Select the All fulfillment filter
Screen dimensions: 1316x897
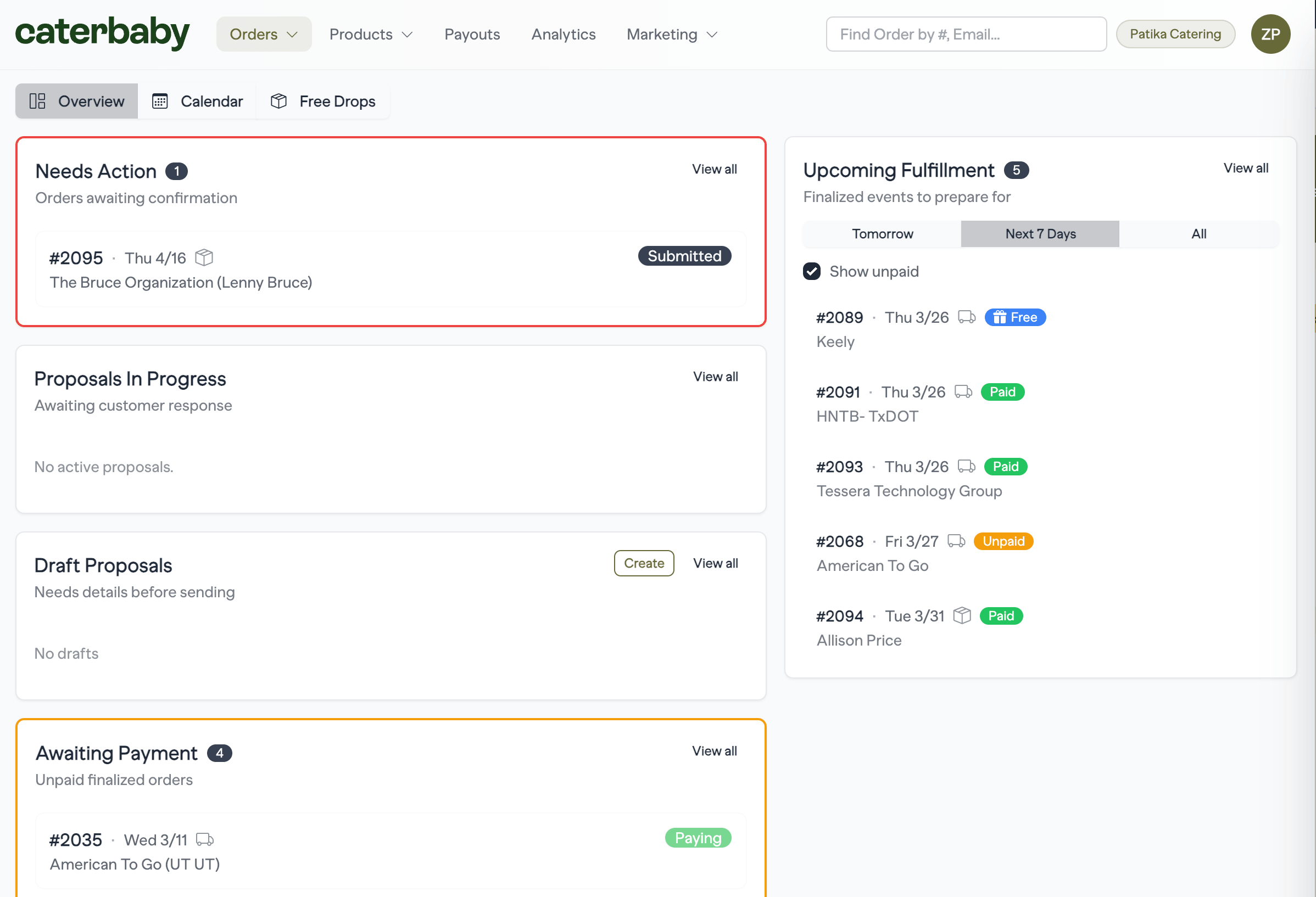[1199, 234]
